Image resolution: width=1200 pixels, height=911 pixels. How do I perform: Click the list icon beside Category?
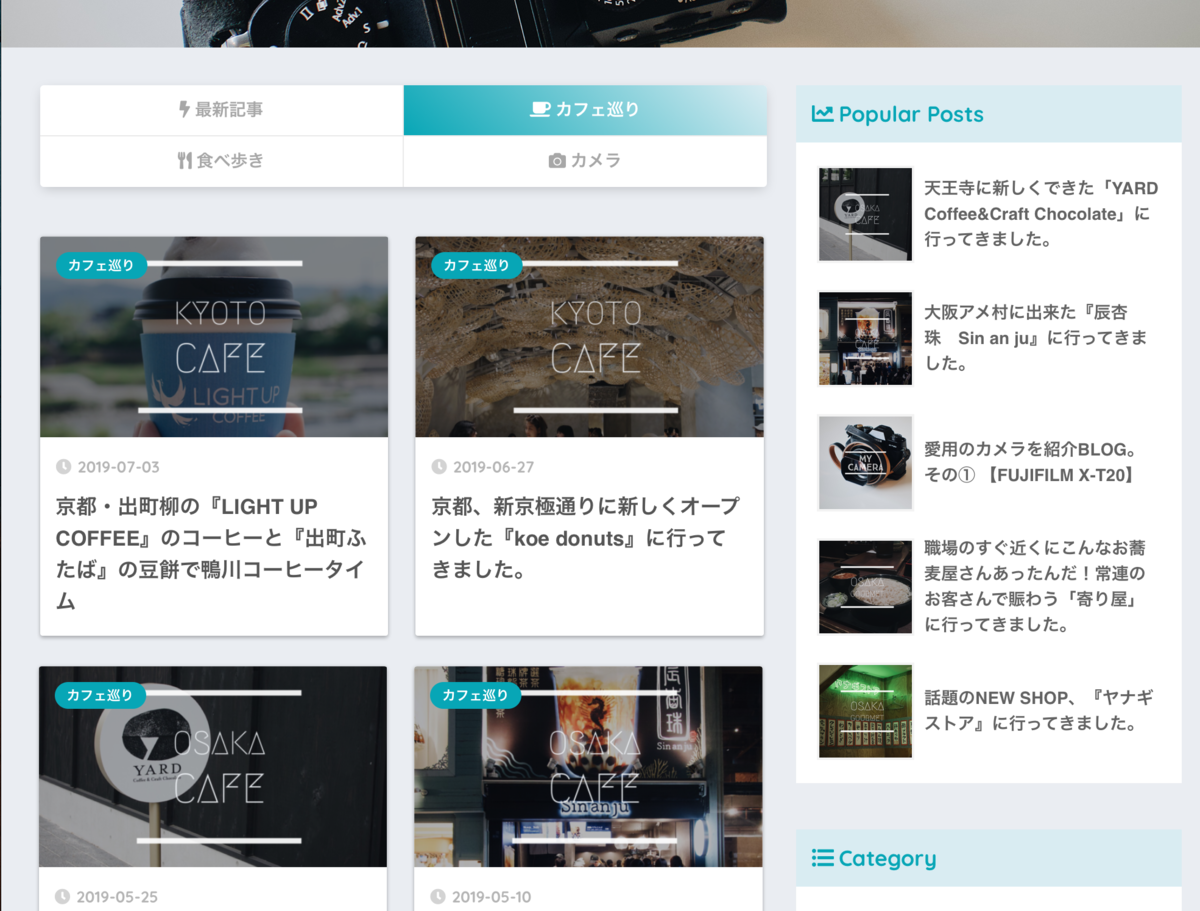tap(822, 858)
